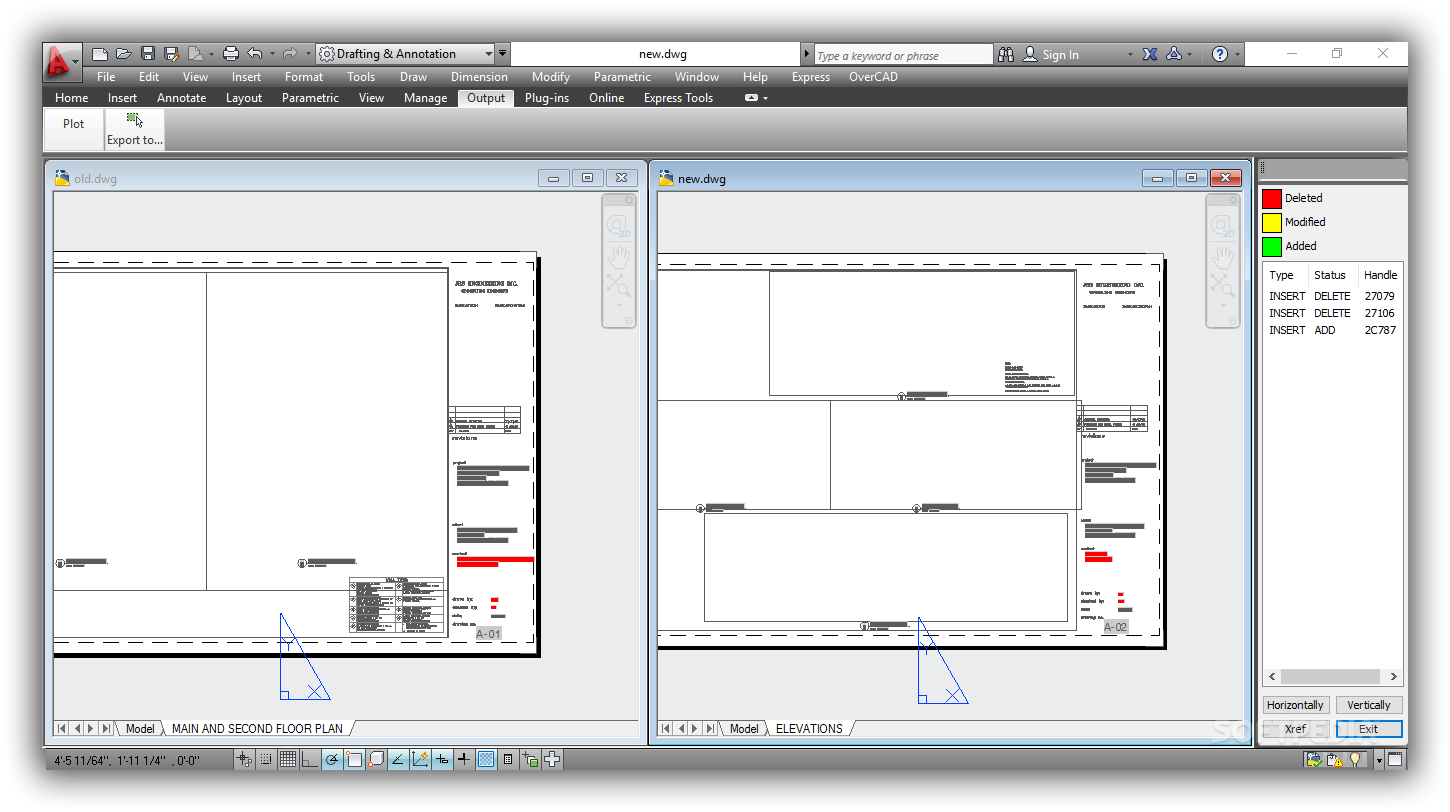
Task: Open the AutoCAD application menu button
Action: tap(62, 62)
